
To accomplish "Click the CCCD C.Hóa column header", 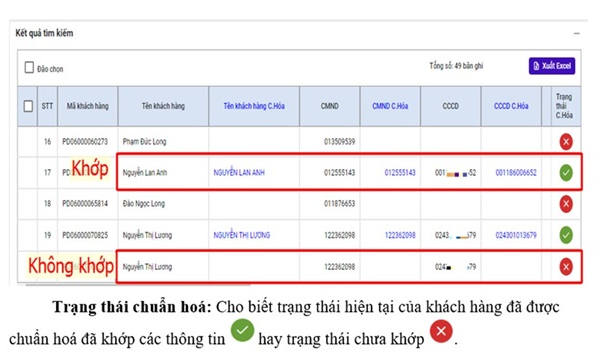I will tap(511, 106).
